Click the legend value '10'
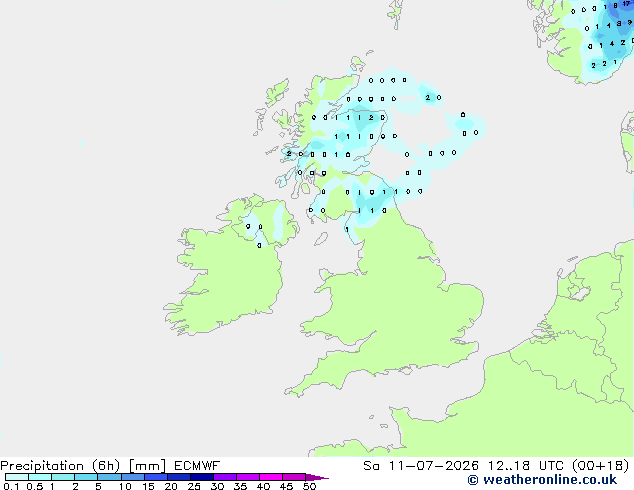 pos(125,486)
